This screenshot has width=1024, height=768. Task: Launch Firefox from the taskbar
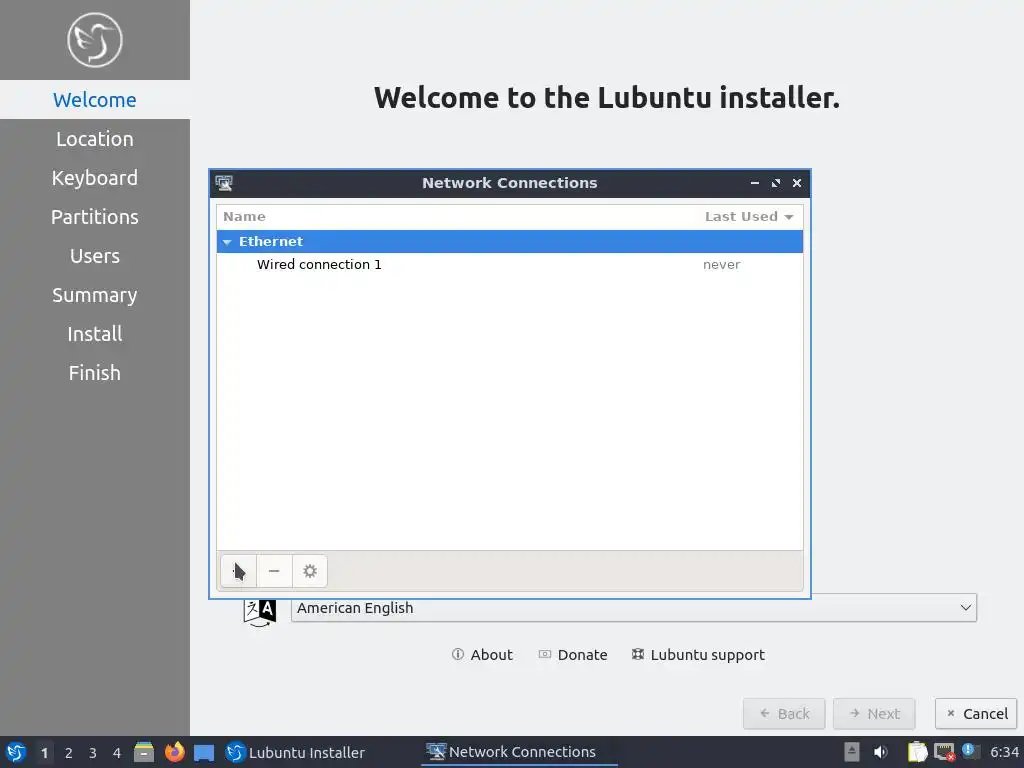(x=174, y=752)
